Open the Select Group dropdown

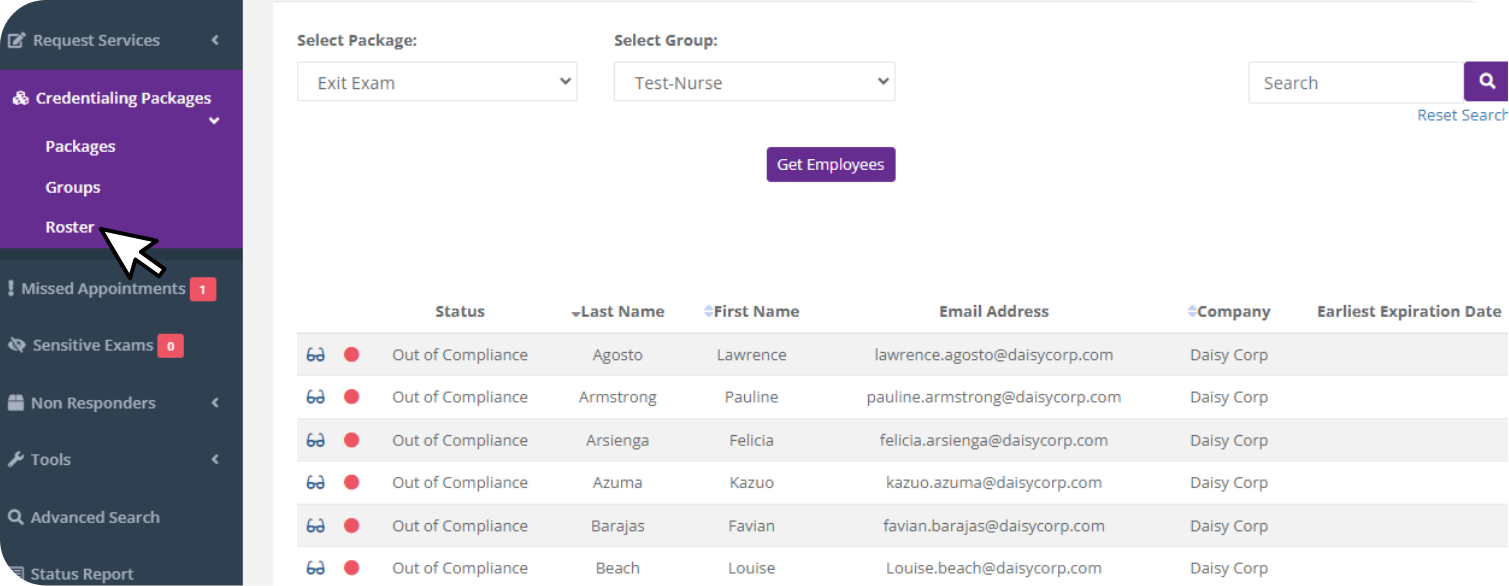[x=755, y=82]
